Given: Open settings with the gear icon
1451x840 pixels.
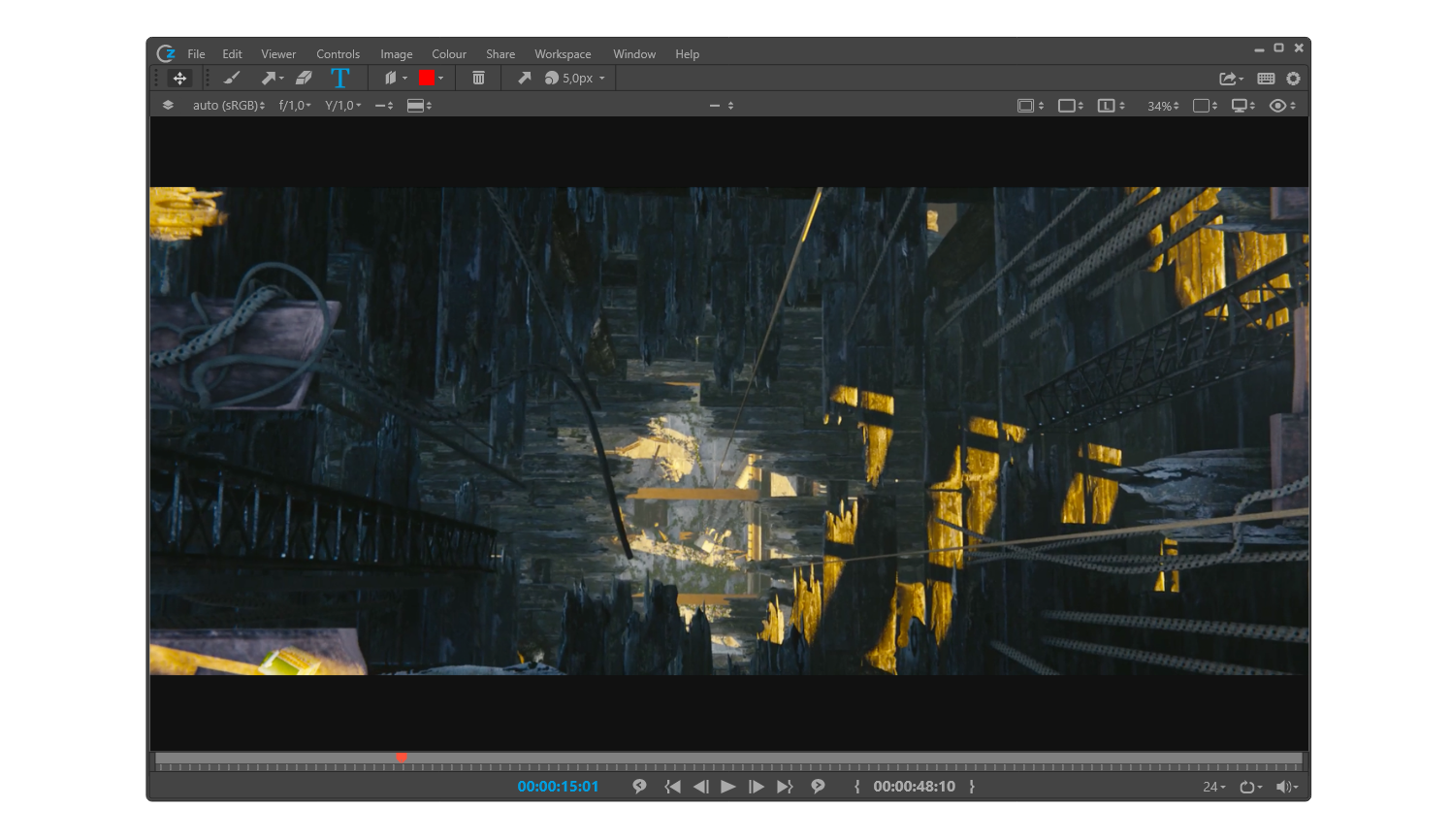Looking at the screenshot, I should pos(1293,79).
